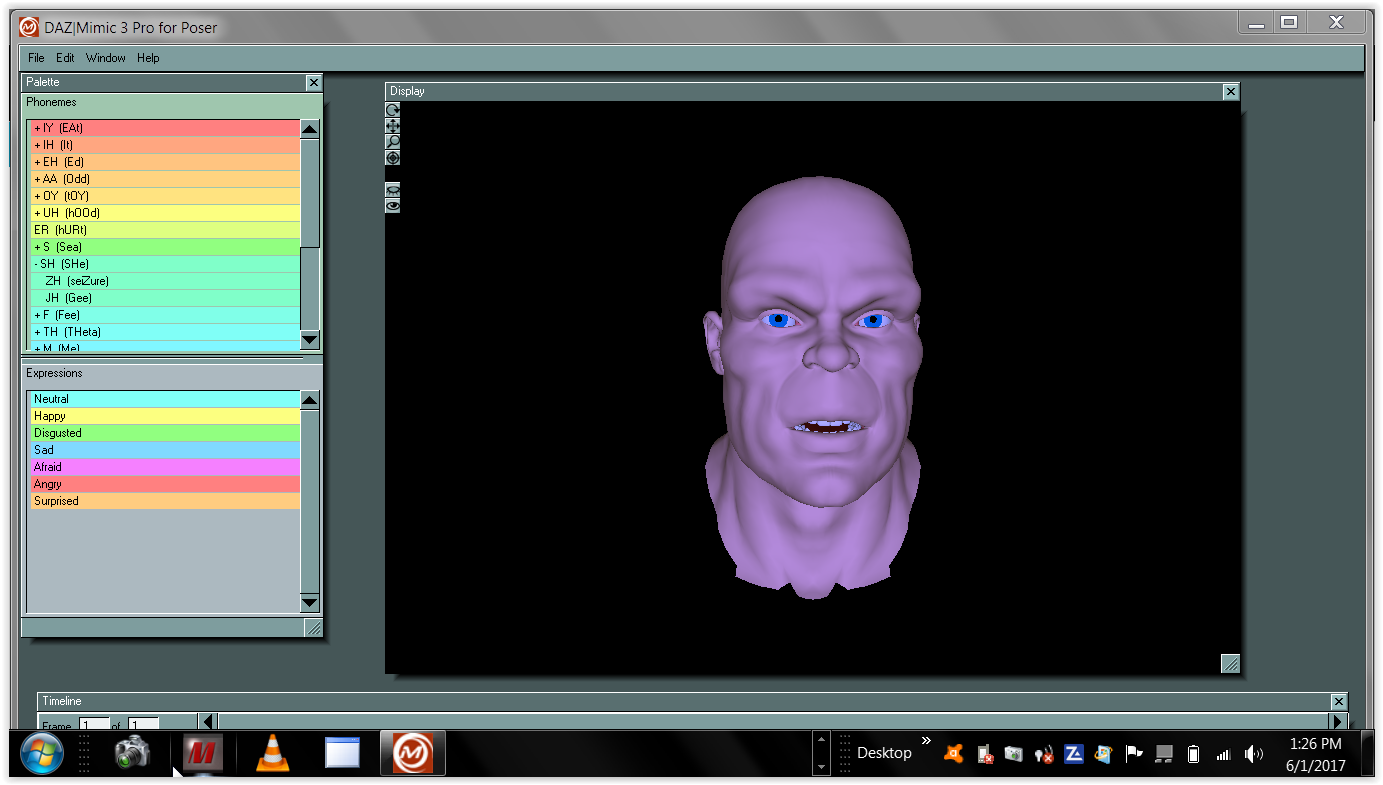Image resolution: width=1383 pixels, height=785 pixels.
Task: Select the ER (hURt) phoneme
Action: (165, 230)
